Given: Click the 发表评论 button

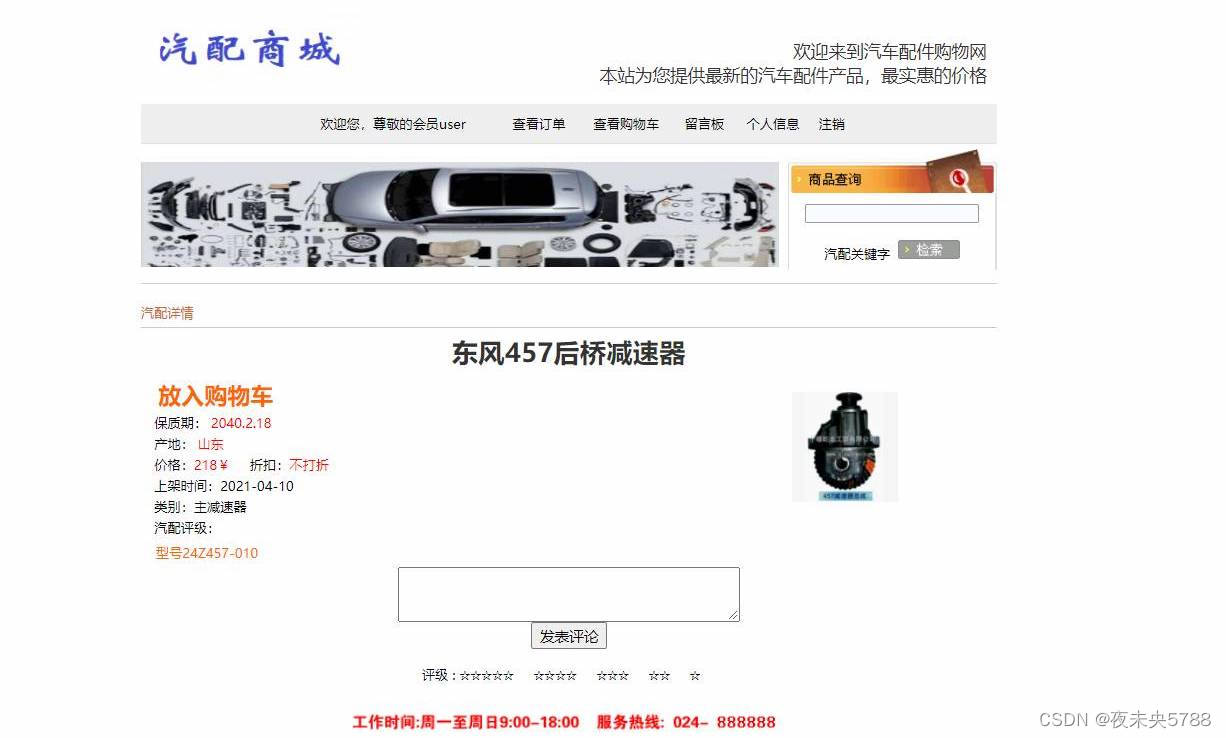Looking at the screenshot, I should click(569, 636).
